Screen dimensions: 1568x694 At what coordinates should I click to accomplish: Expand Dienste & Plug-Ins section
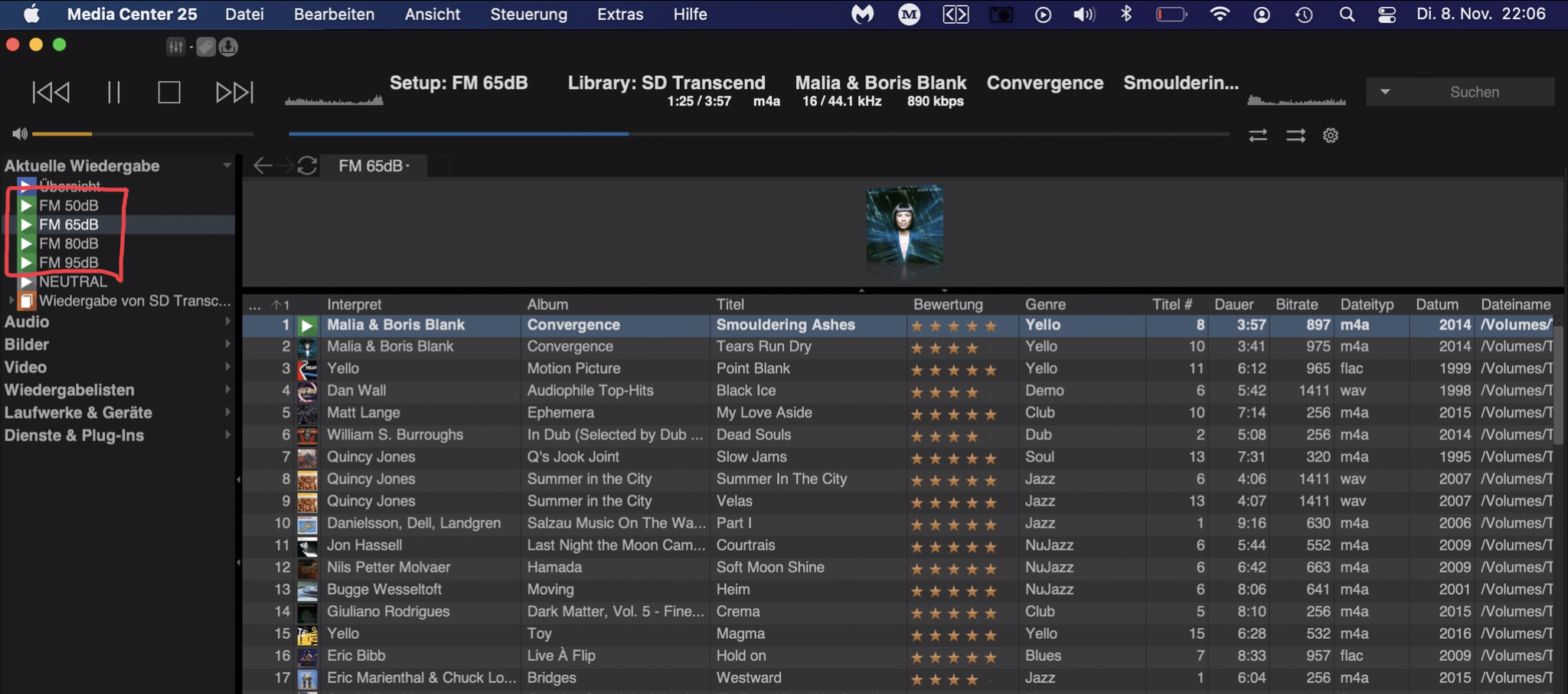227,435
